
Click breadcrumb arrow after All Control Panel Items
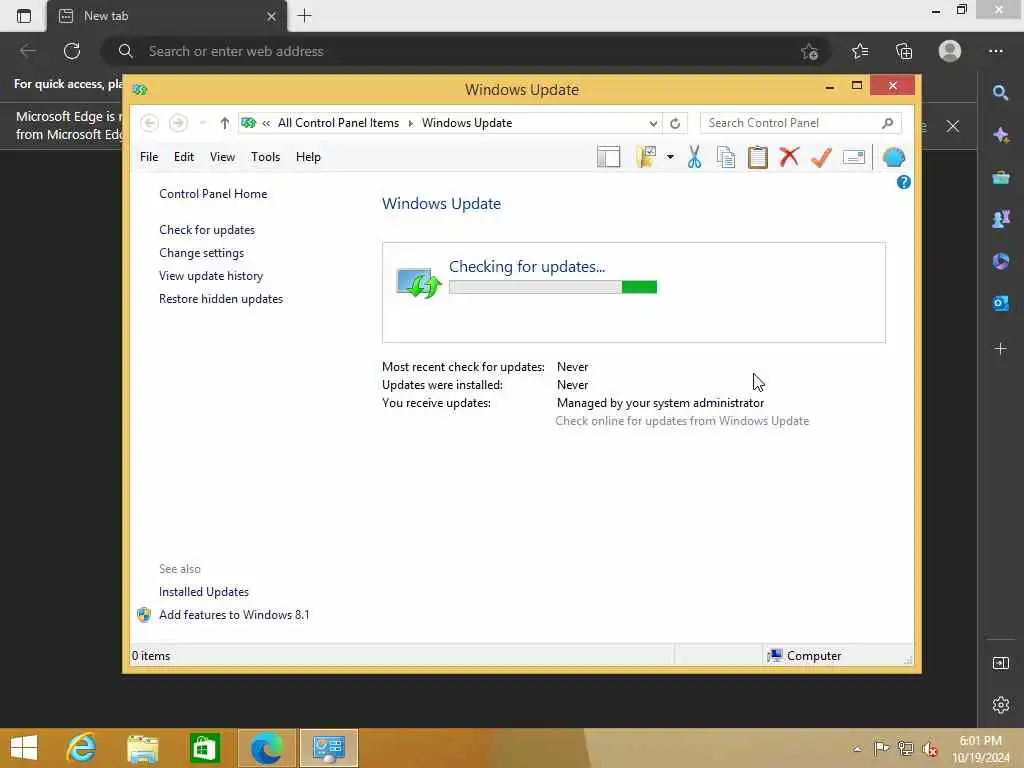pos(411,123)
